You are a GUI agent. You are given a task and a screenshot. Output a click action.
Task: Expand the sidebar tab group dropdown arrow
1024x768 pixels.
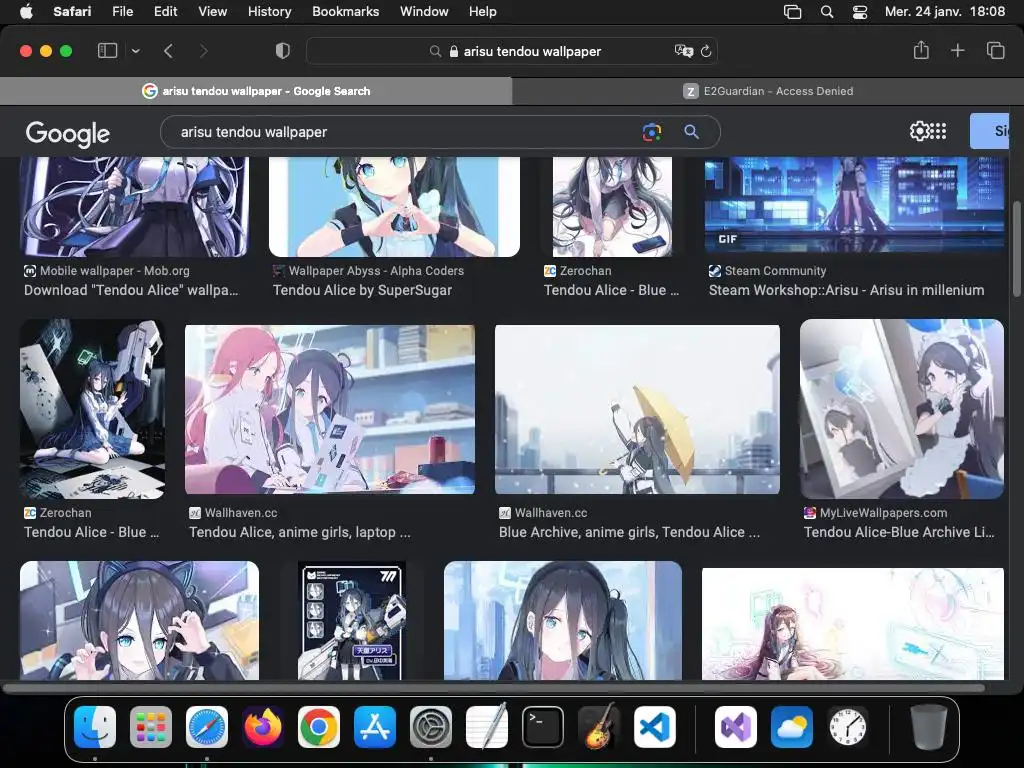136,50
